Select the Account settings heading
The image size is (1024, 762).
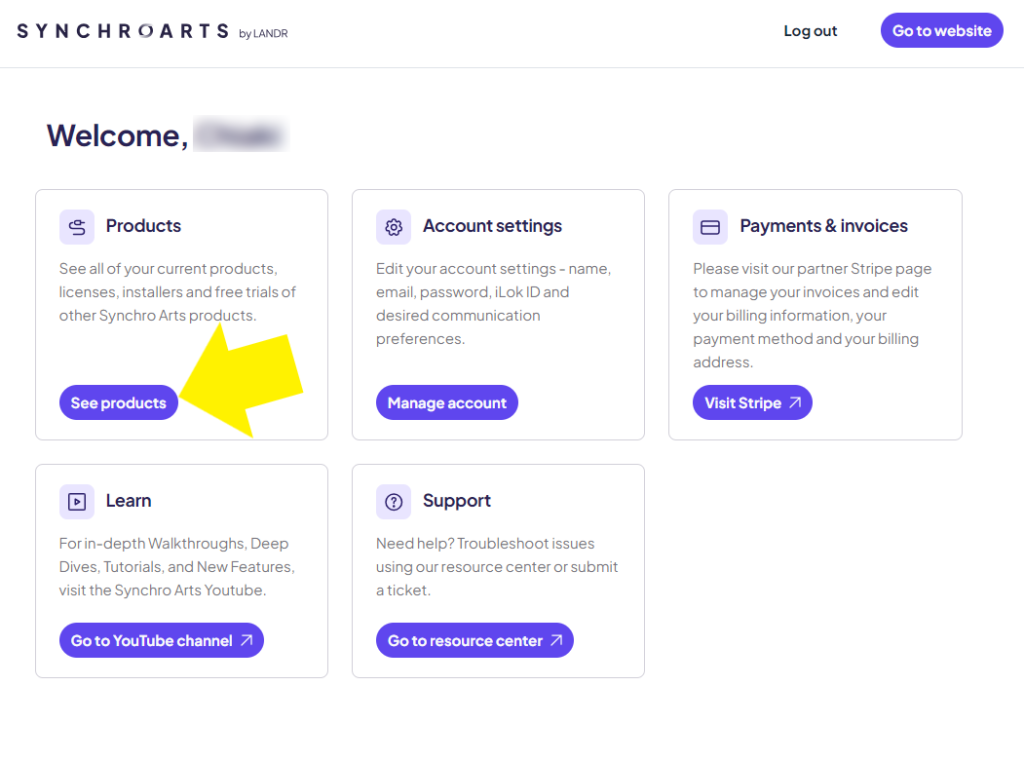492,226
